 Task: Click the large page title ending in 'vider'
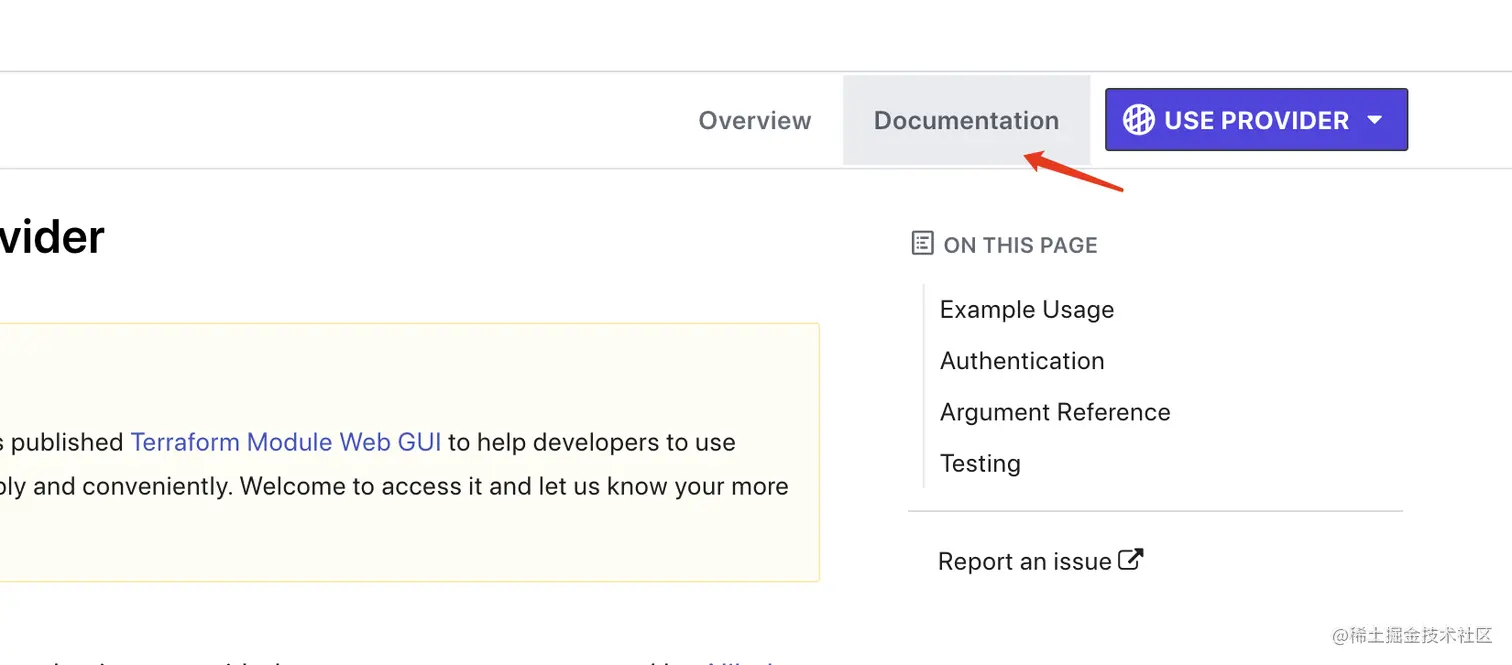click(x=52, y=237)
